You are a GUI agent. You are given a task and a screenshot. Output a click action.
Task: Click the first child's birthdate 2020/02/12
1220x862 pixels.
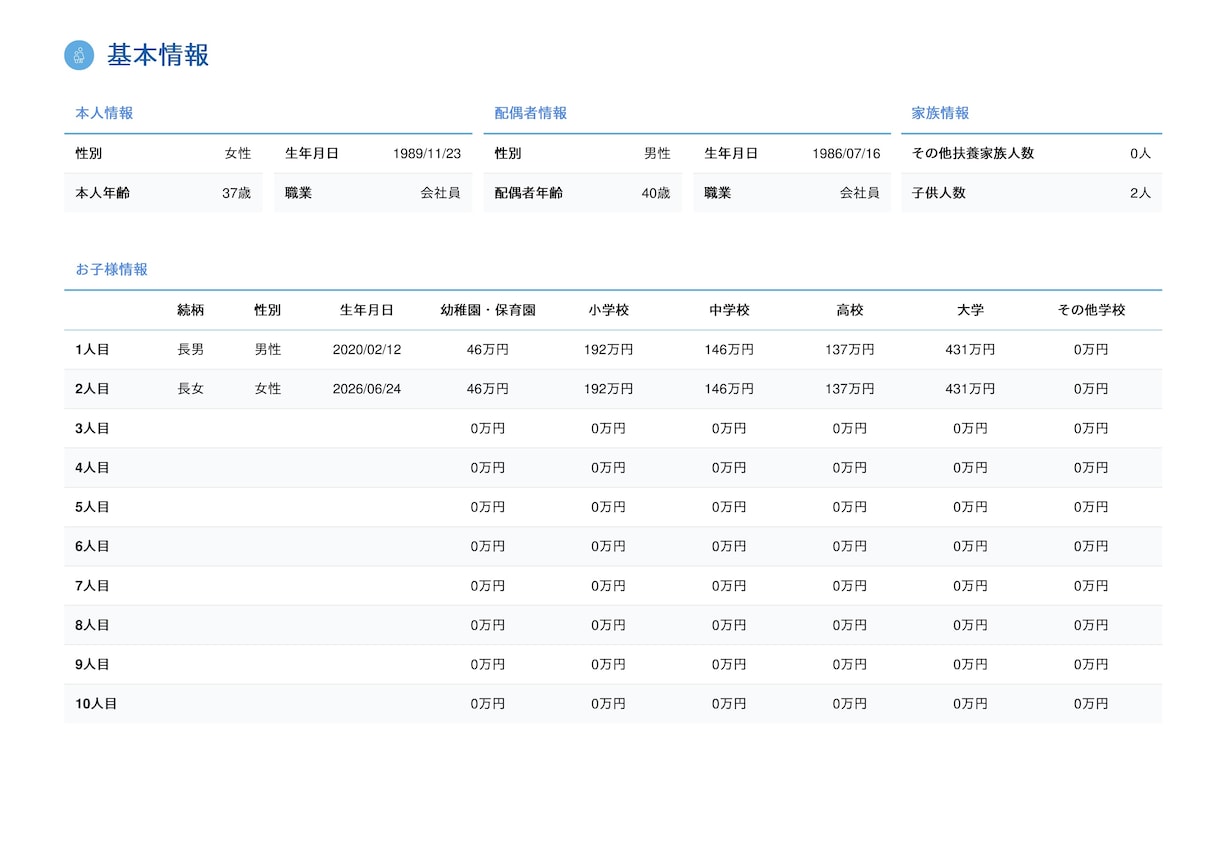point(367,350)
